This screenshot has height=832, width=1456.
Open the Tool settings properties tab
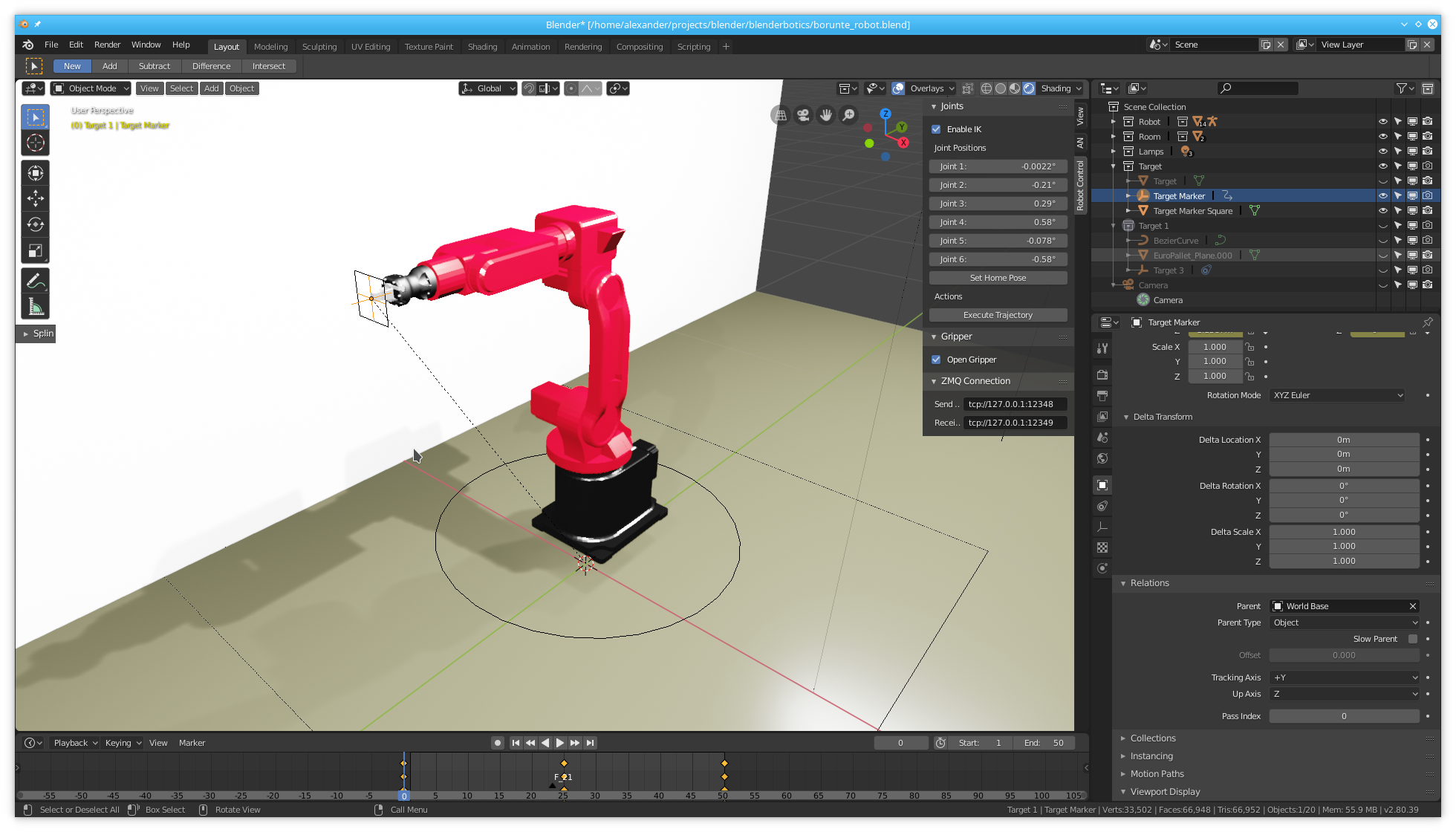point(1102,348)
